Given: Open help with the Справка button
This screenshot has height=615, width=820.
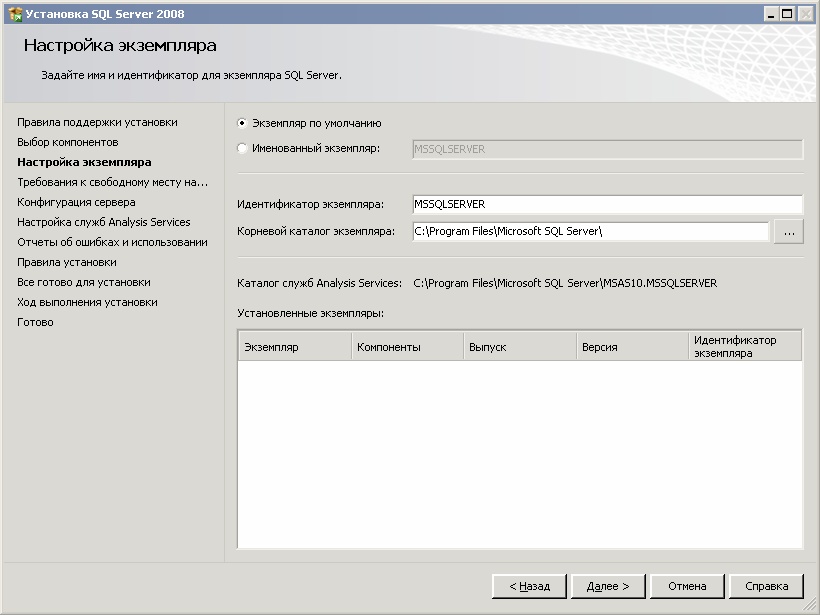Looking at the screenshot, I should [766, 586].
